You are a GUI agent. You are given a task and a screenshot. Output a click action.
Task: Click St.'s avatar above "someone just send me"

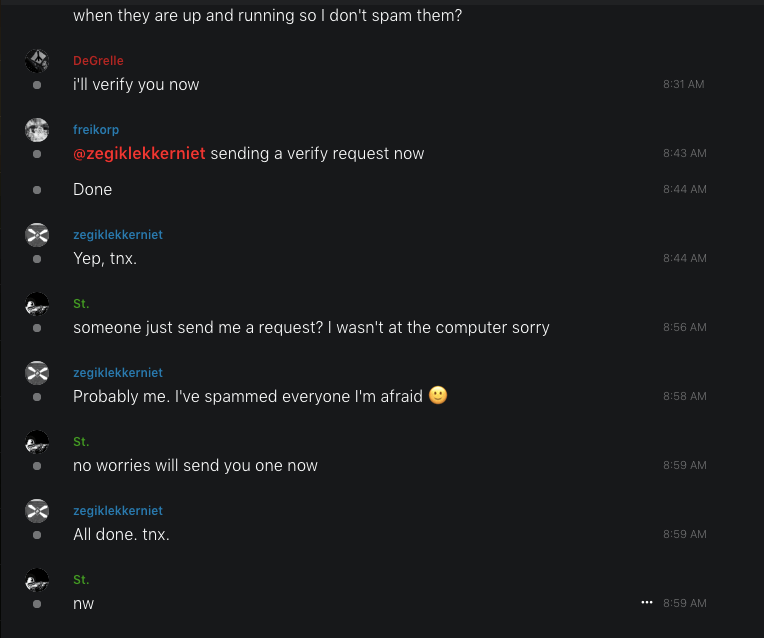tap(37, 304)
